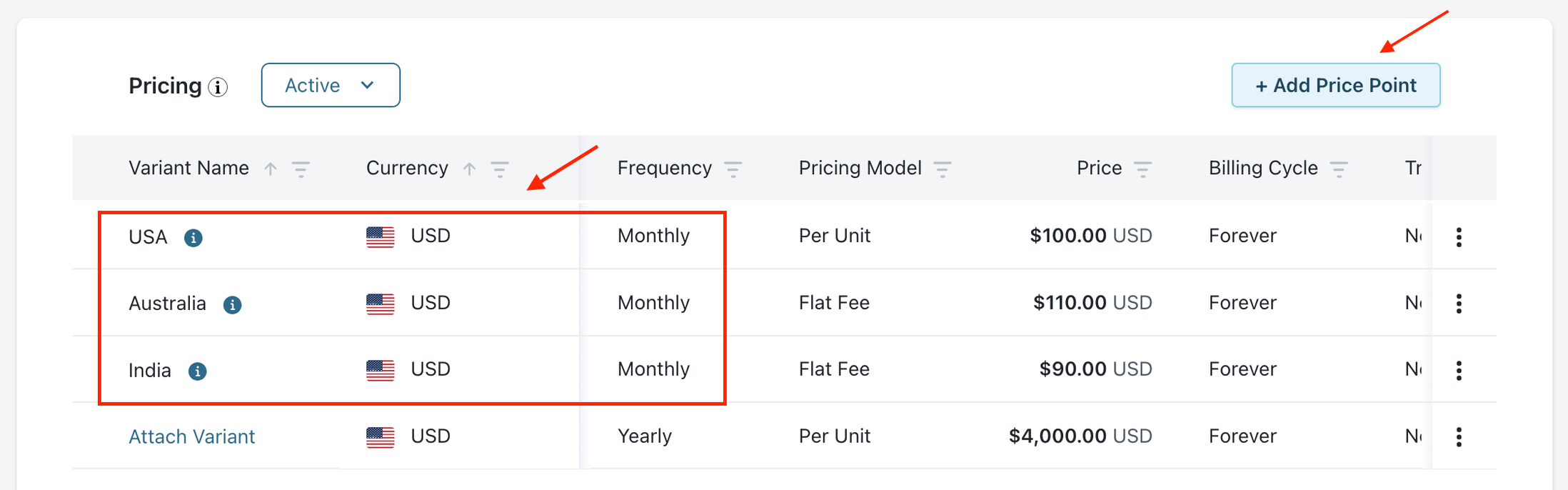This screenshot has height=490, width=1568.
Task: Open the India row three-dot menu
Action: click(1459, 370)
